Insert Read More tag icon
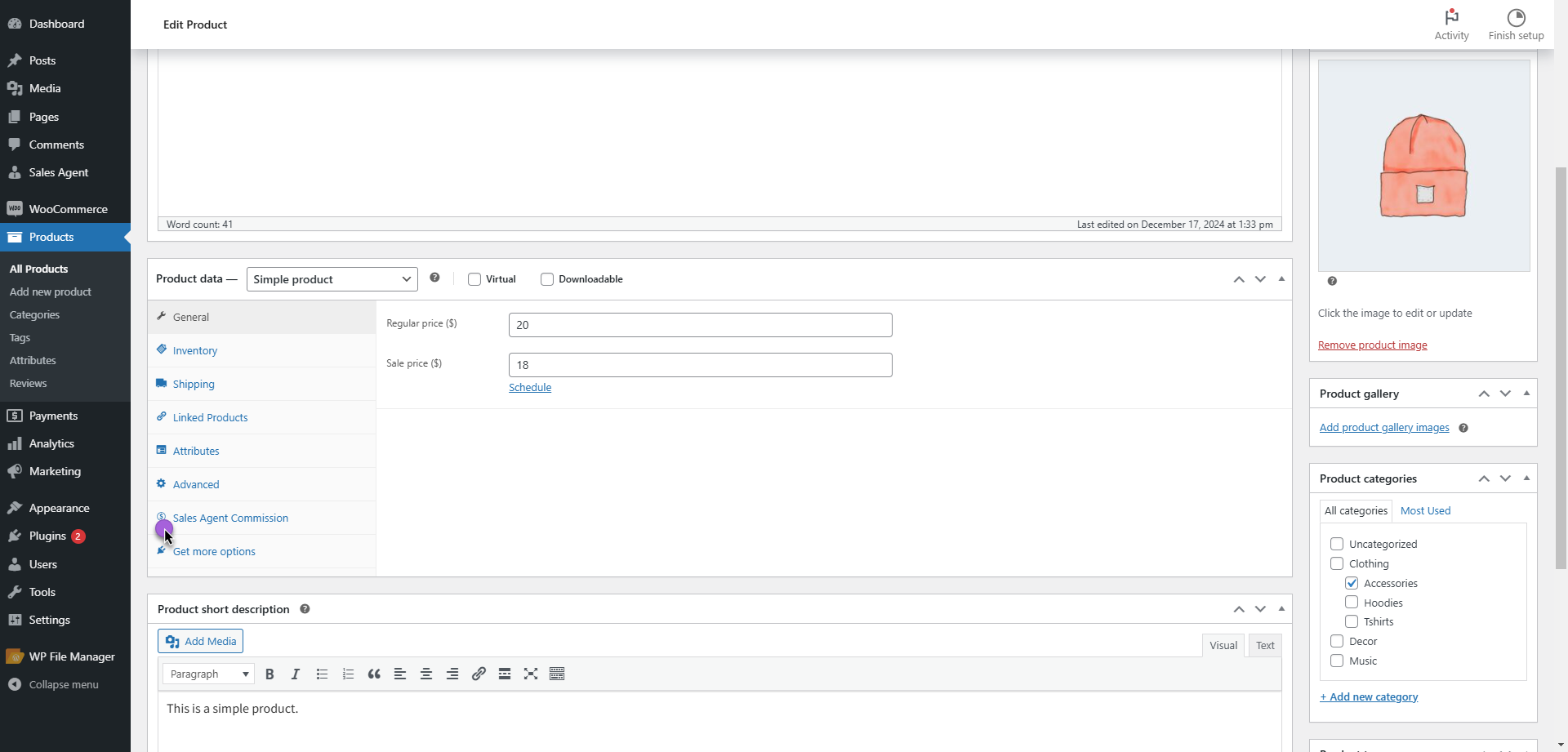Image resolution: width=1568 pixels, height=752 pixels. (505, 674)
